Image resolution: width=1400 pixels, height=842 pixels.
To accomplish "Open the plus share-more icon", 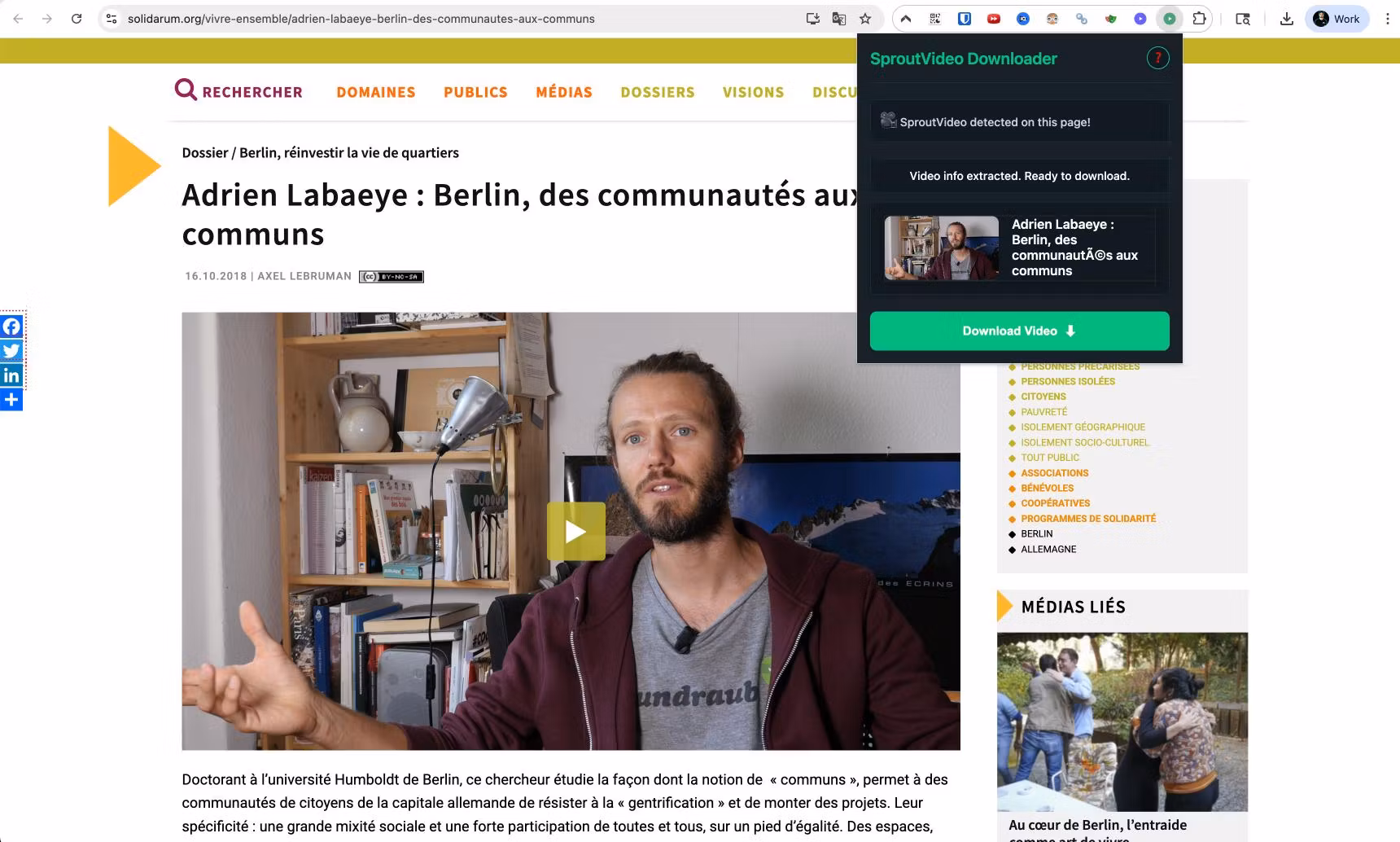I will point(11,400).
